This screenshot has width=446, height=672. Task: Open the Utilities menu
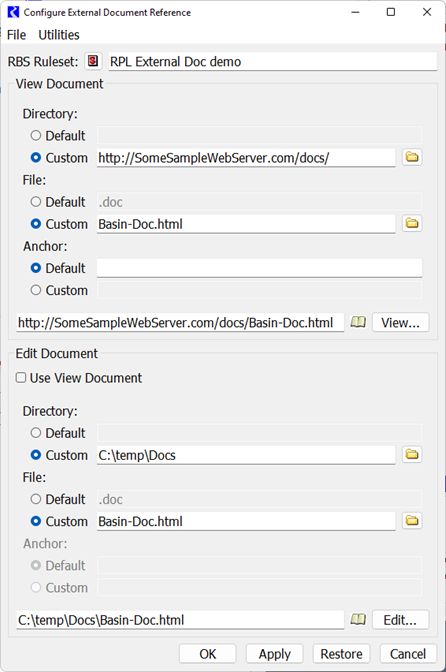pyautogui.click(x=59, y=35)
